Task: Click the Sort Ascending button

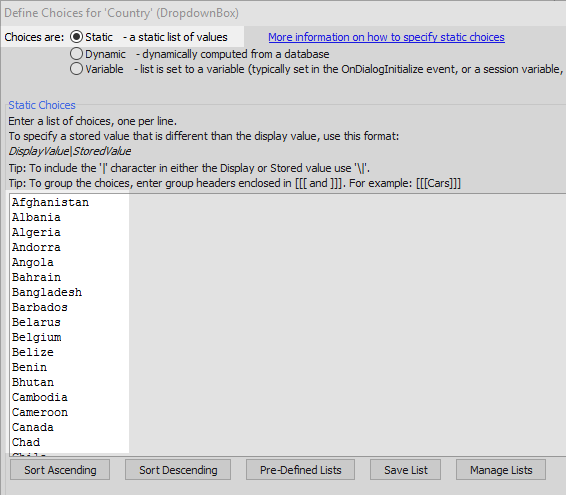Action: pos(60,470)
